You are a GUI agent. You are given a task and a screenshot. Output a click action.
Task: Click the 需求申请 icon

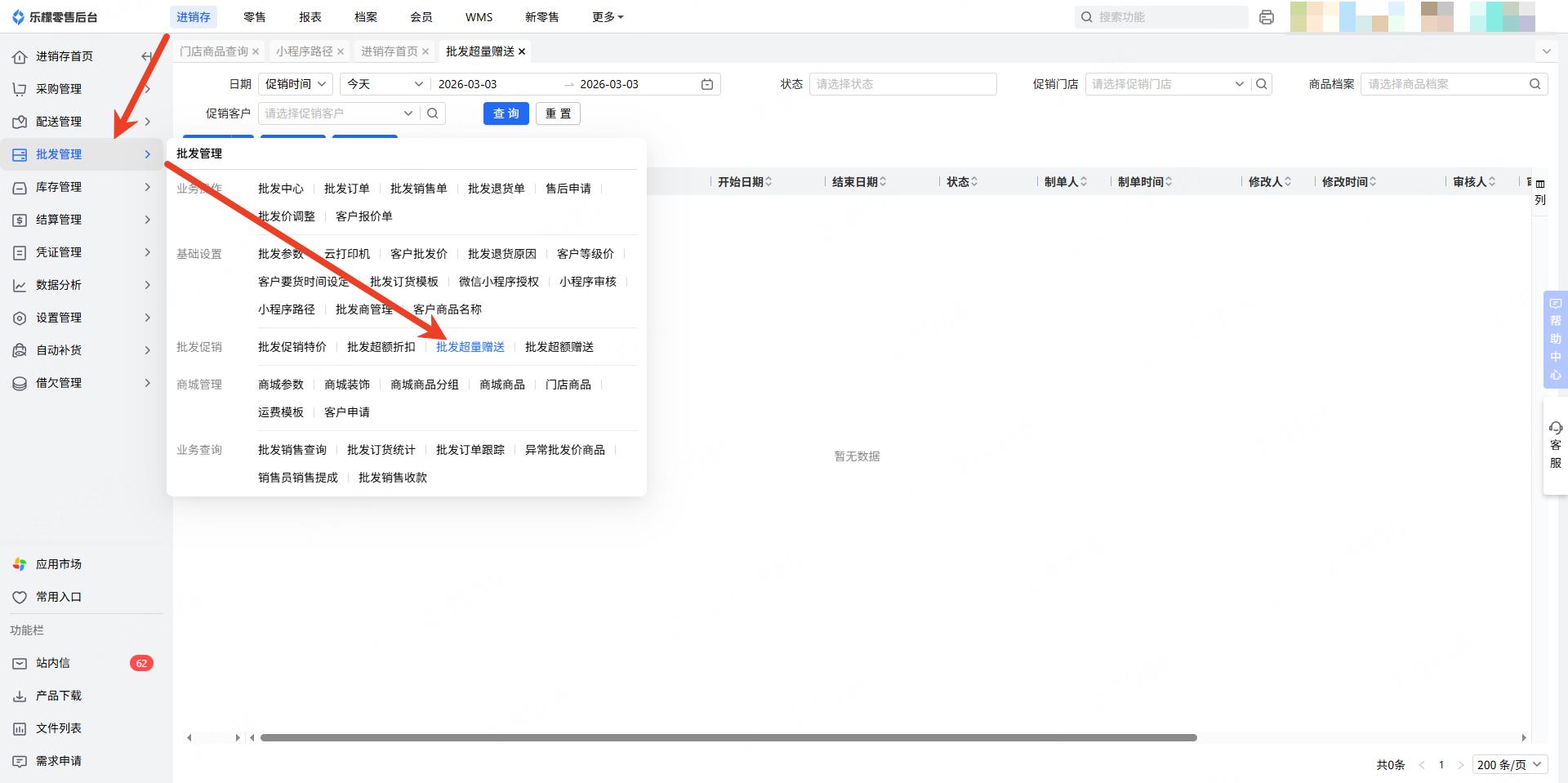[20, 761]
